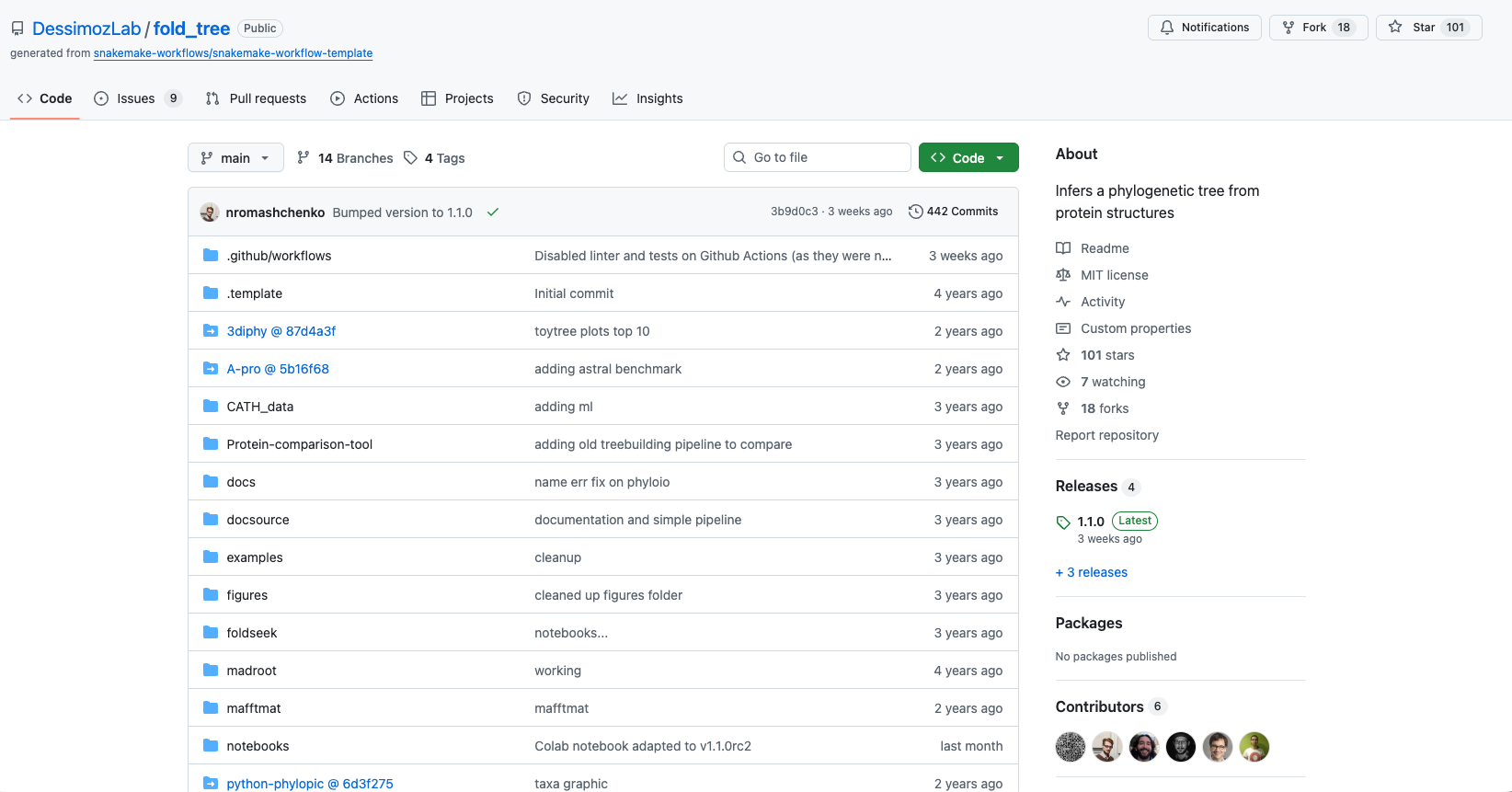Focus the Go to file search field
The height and width of the screenshot is (792, 1512).
coord(818,157)
